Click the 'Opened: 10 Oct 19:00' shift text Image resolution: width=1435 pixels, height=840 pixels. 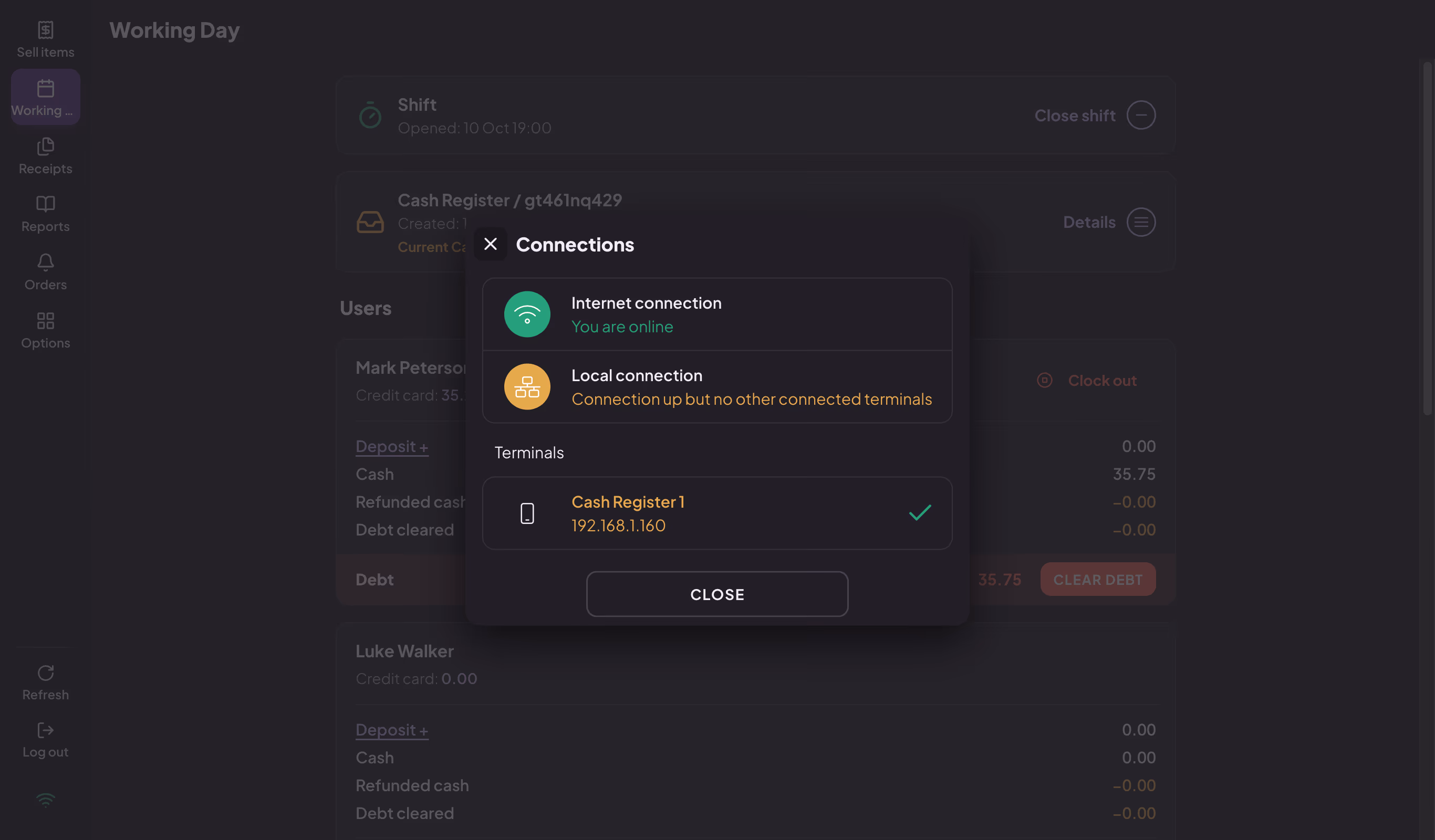coord(474,128)
